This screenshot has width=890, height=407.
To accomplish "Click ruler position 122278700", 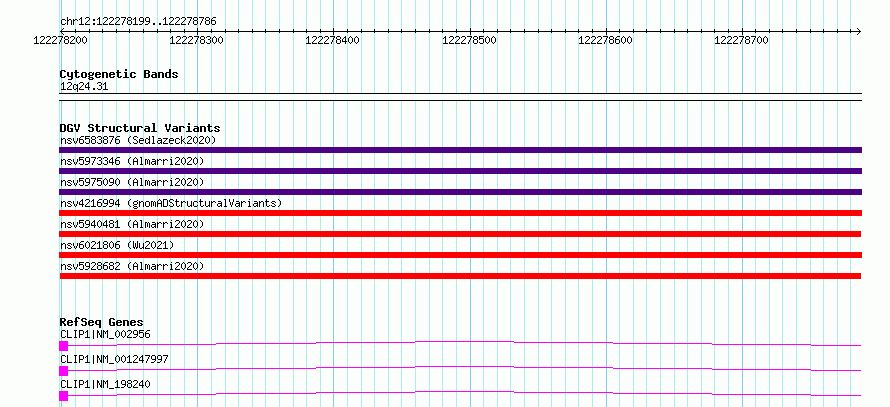I will point(741,40).
